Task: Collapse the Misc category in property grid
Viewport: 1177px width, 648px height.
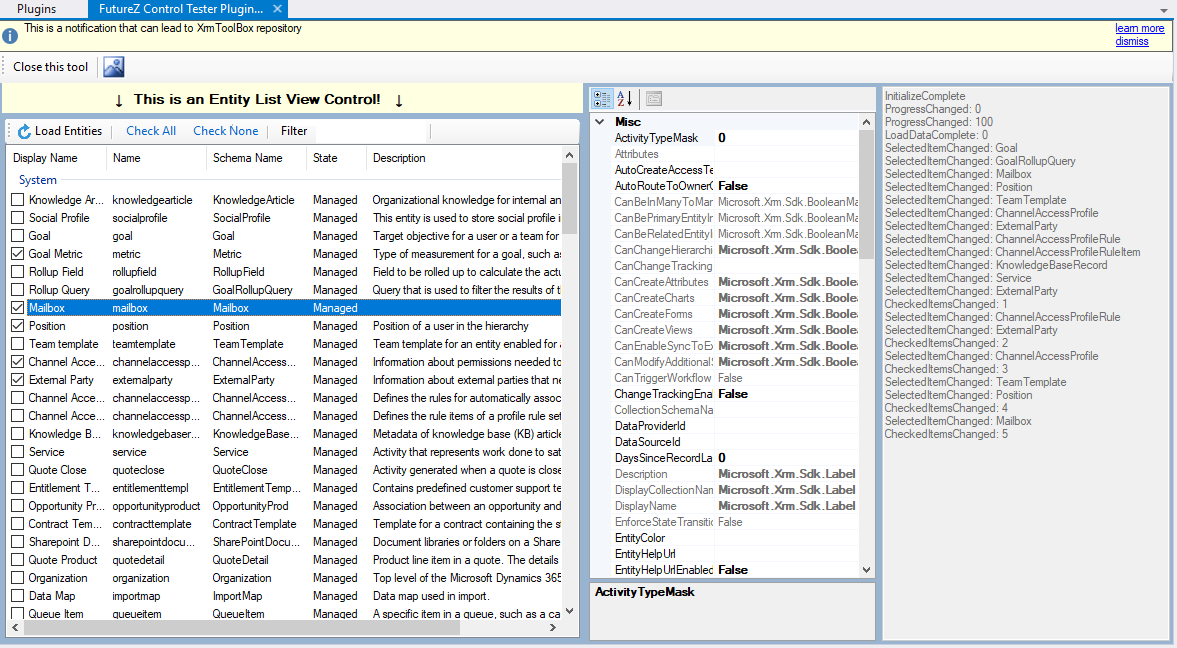Action: [600, 122]
